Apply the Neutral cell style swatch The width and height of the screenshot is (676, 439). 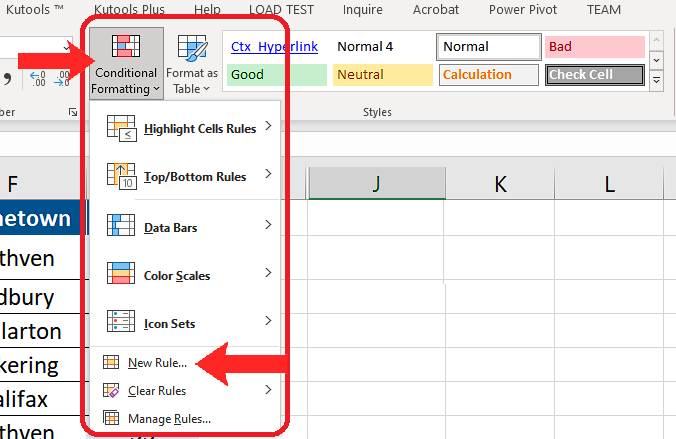coord(382,75)
